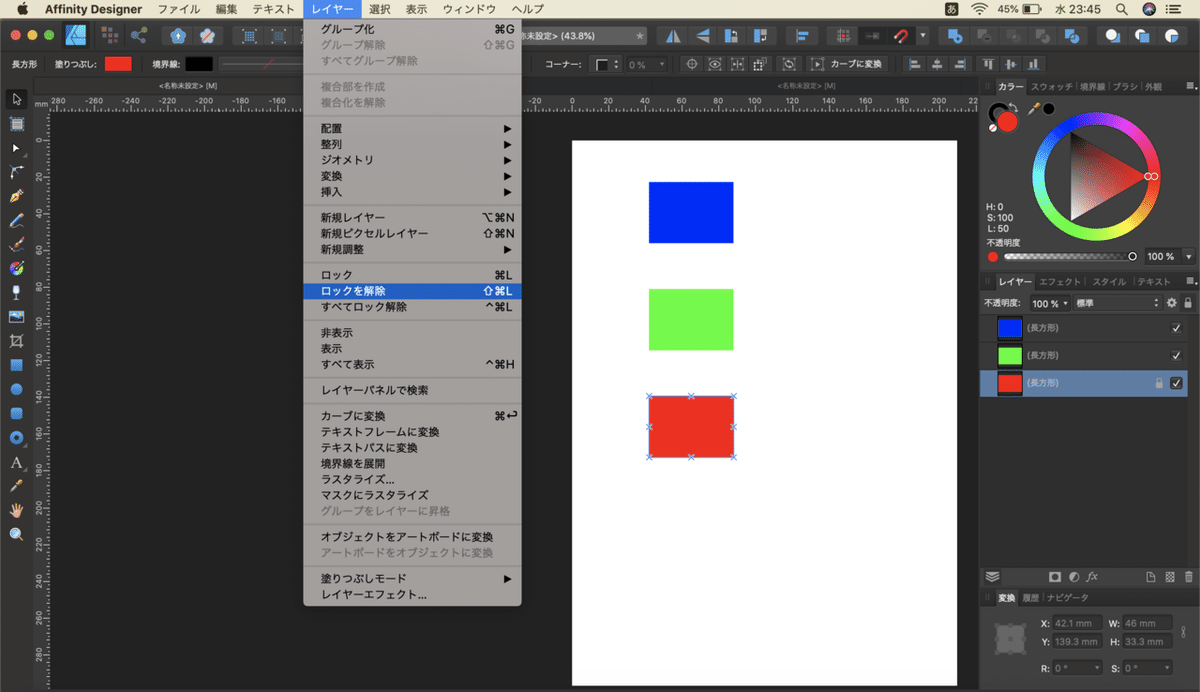The height and width of the screenshot is (692, 1200).
Task: Toggle lock icon beside blend mode
Action: click(x=1188, y=303)
